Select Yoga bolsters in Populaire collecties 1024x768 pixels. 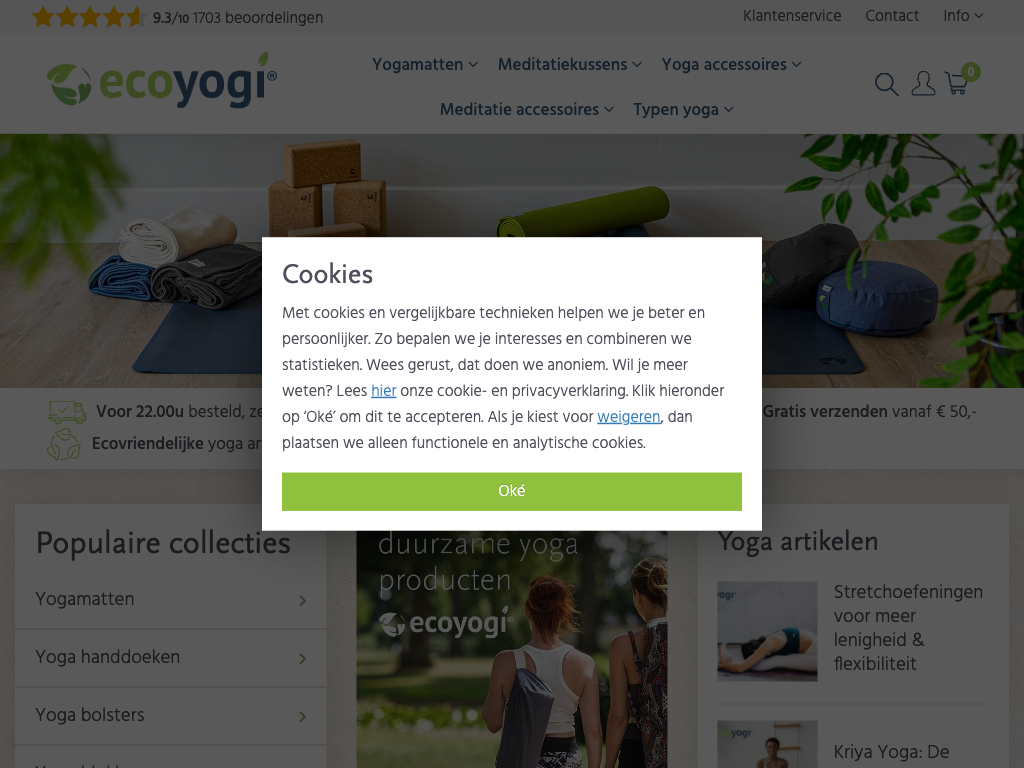pos(170,716)
